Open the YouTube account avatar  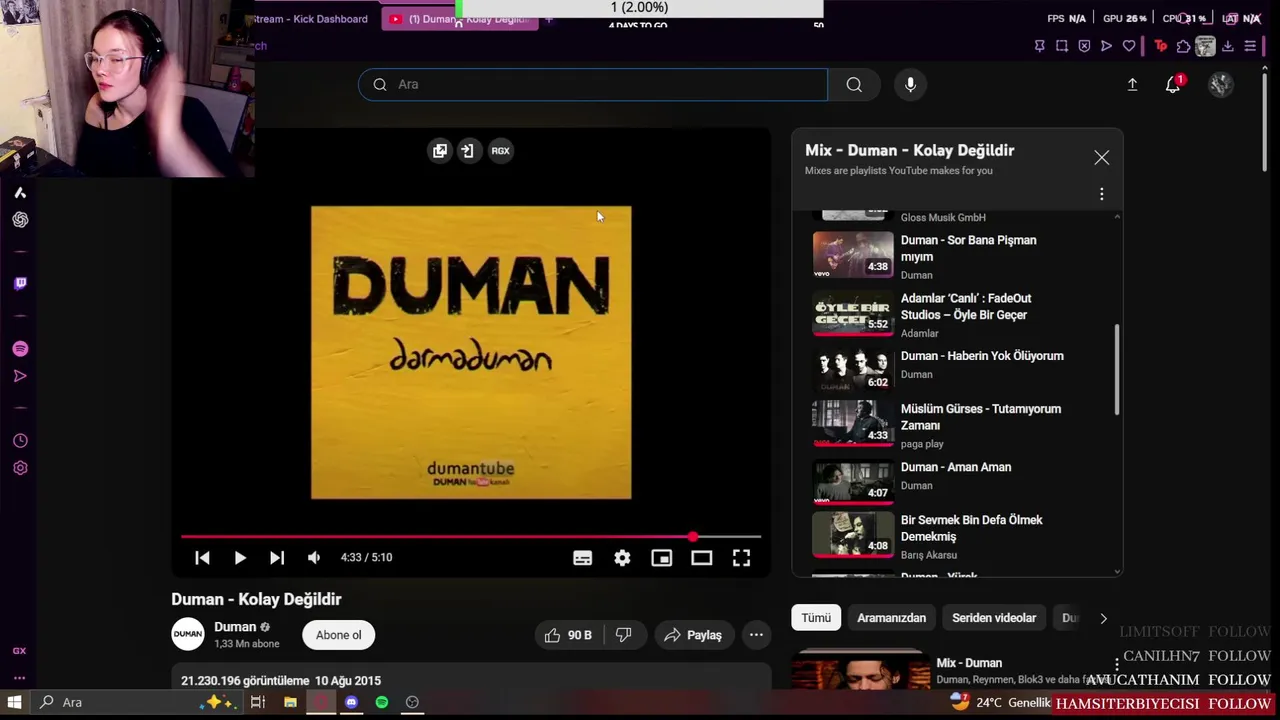click(x=1220, y=85)
